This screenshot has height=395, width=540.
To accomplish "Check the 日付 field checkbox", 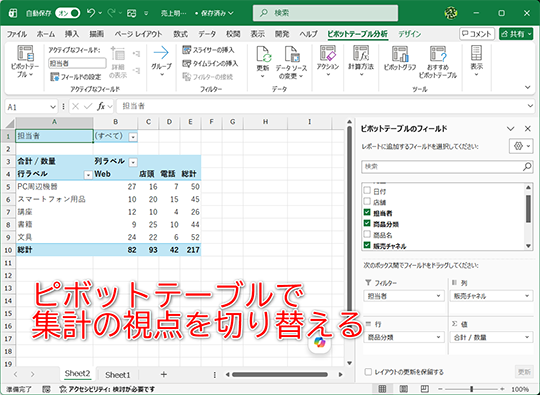I will (367, 190).
